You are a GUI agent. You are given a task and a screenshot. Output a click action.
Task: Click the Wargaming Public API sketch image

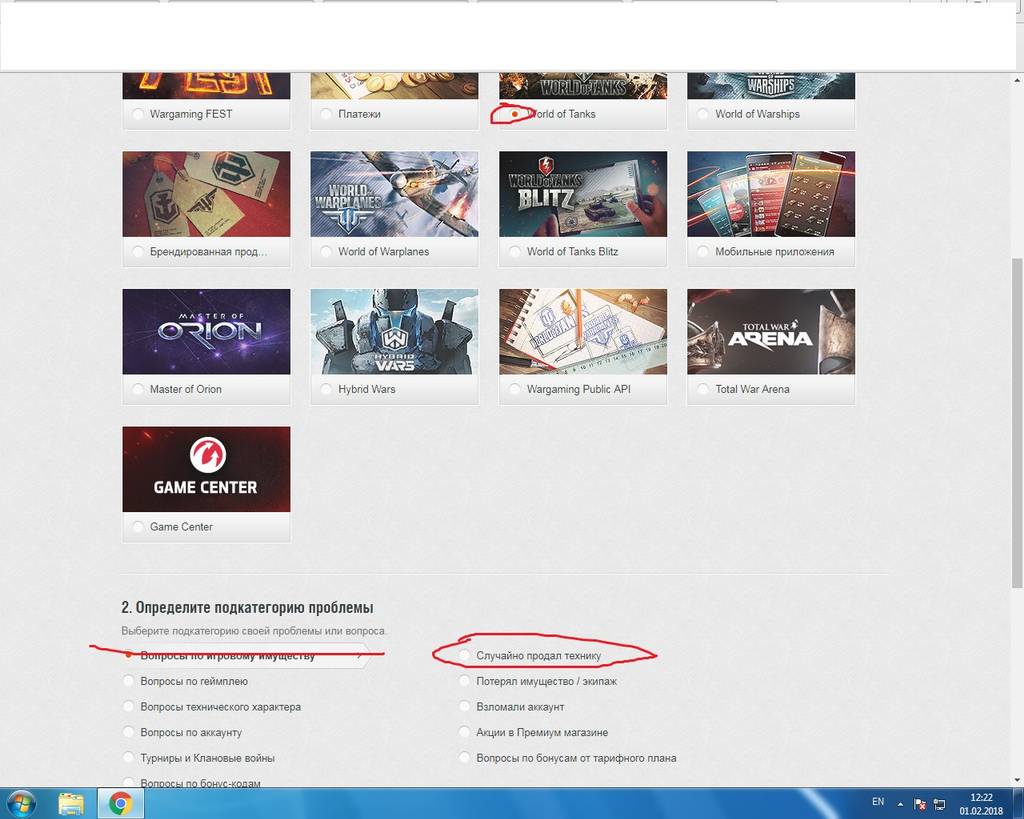pos(583,332)
